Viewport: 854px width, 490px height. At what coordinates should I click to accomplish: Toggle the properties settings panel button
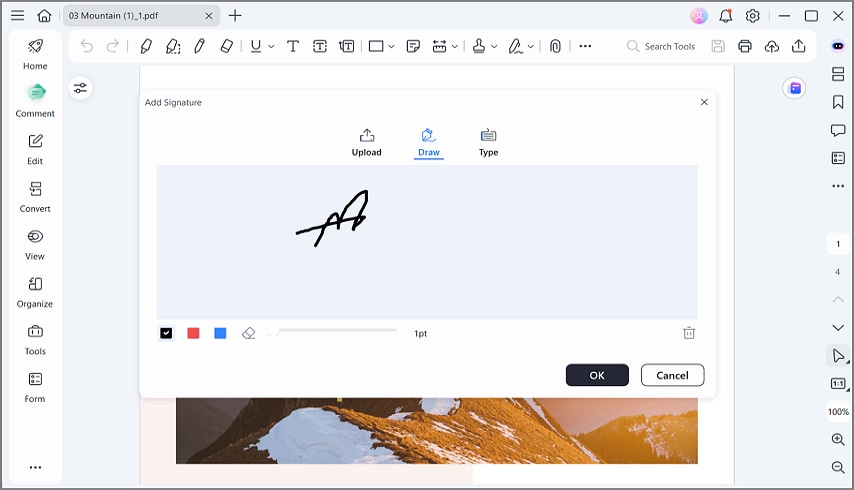click(81, 88)
